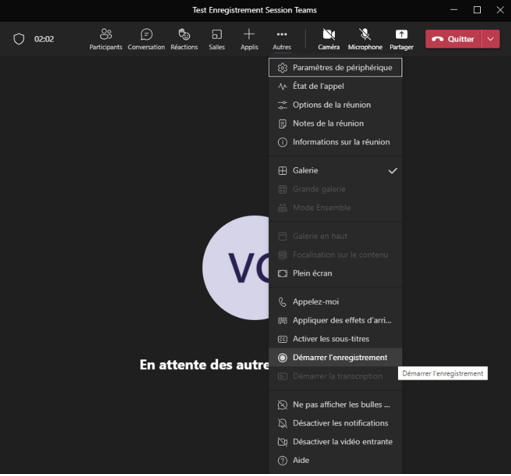
Task: Select Plein écran option
Action: (x=335, y=273)
